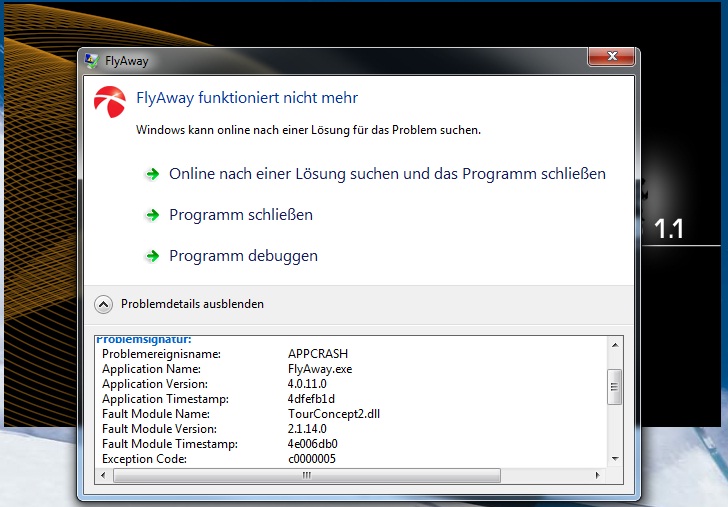The width and height of the screenshot is (728, 507).
Task: Click the APPCRASH value
Action: point(318,354)
